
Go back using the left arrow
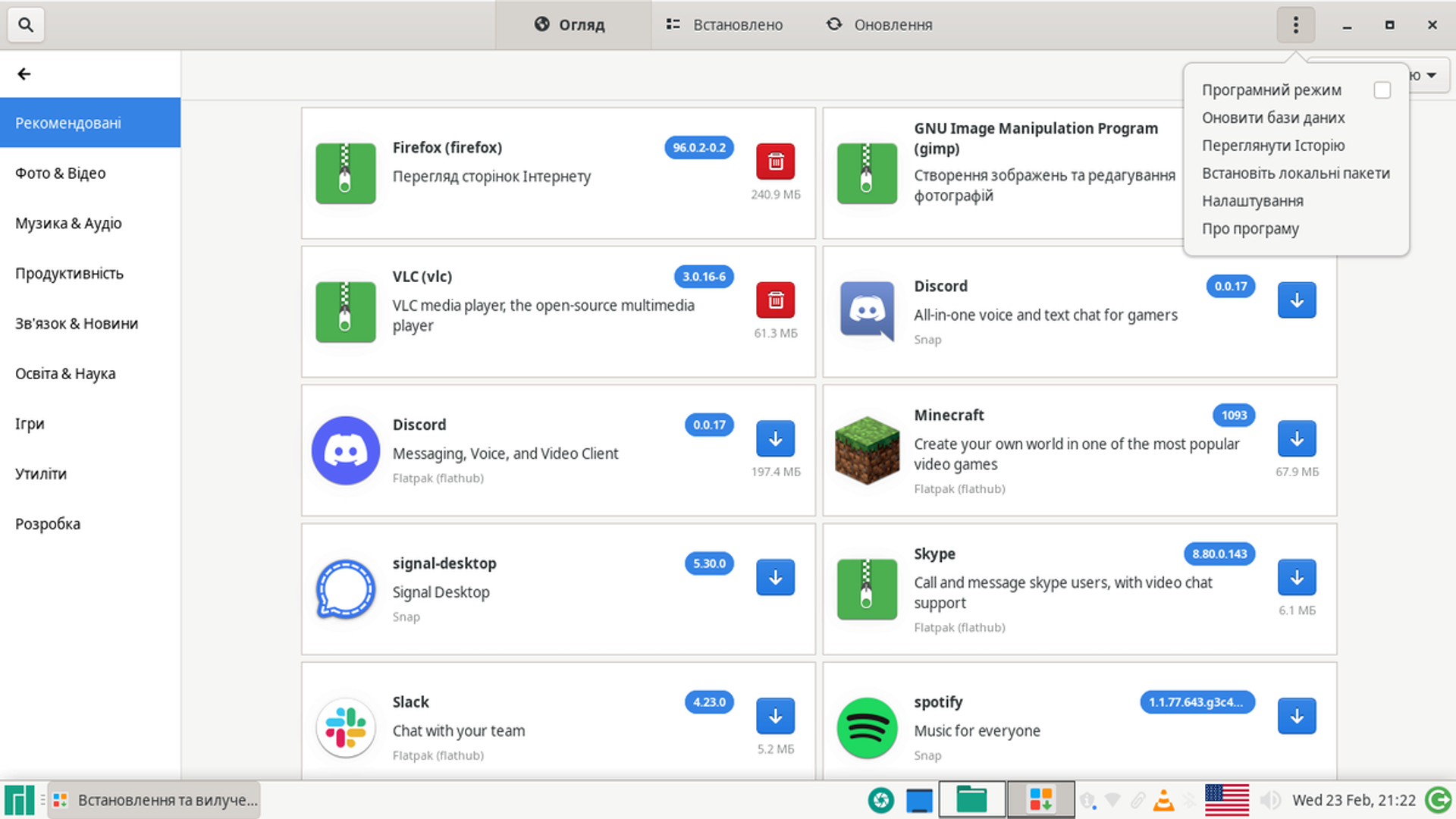tap(24, 74)
